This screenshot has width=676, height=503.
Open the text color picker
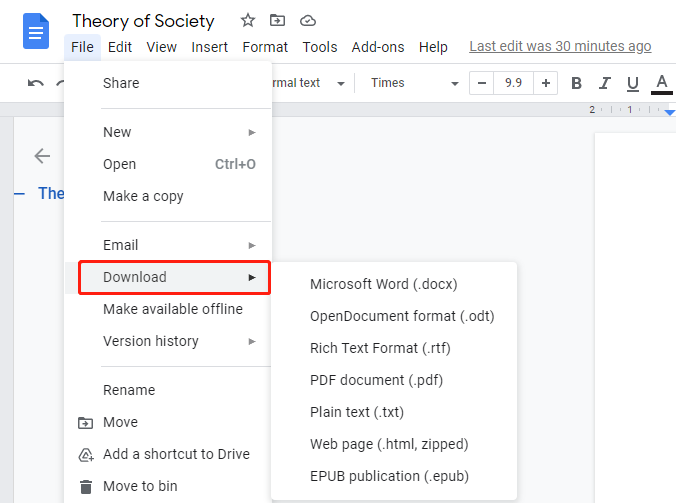coord(661,84)
